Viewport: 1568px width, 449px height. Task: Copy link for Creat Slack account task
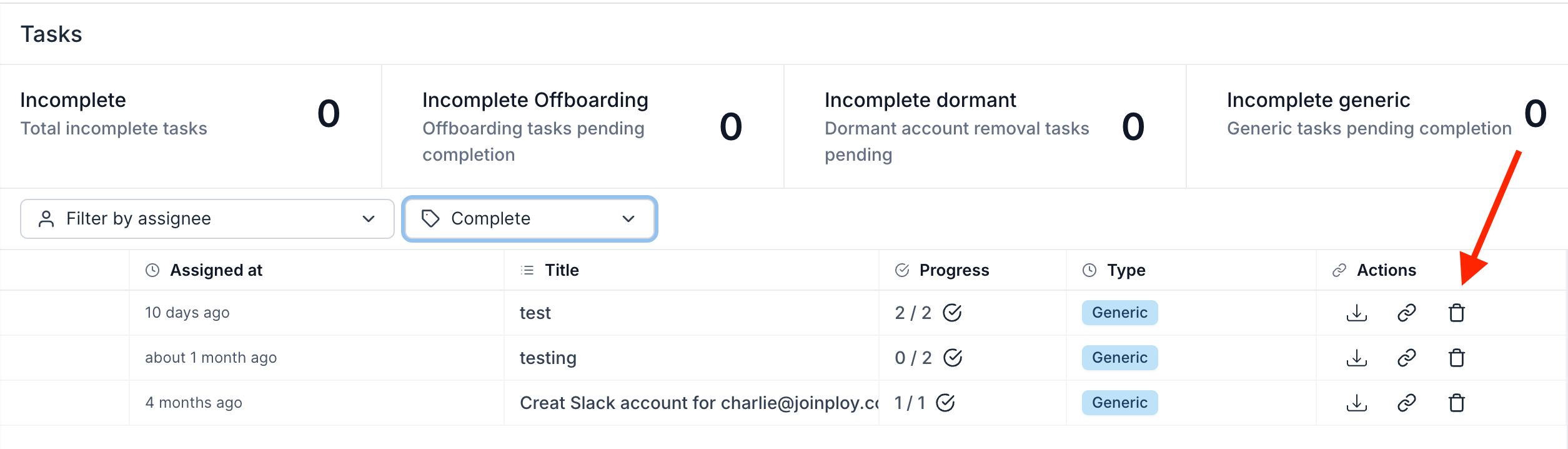1406,403
